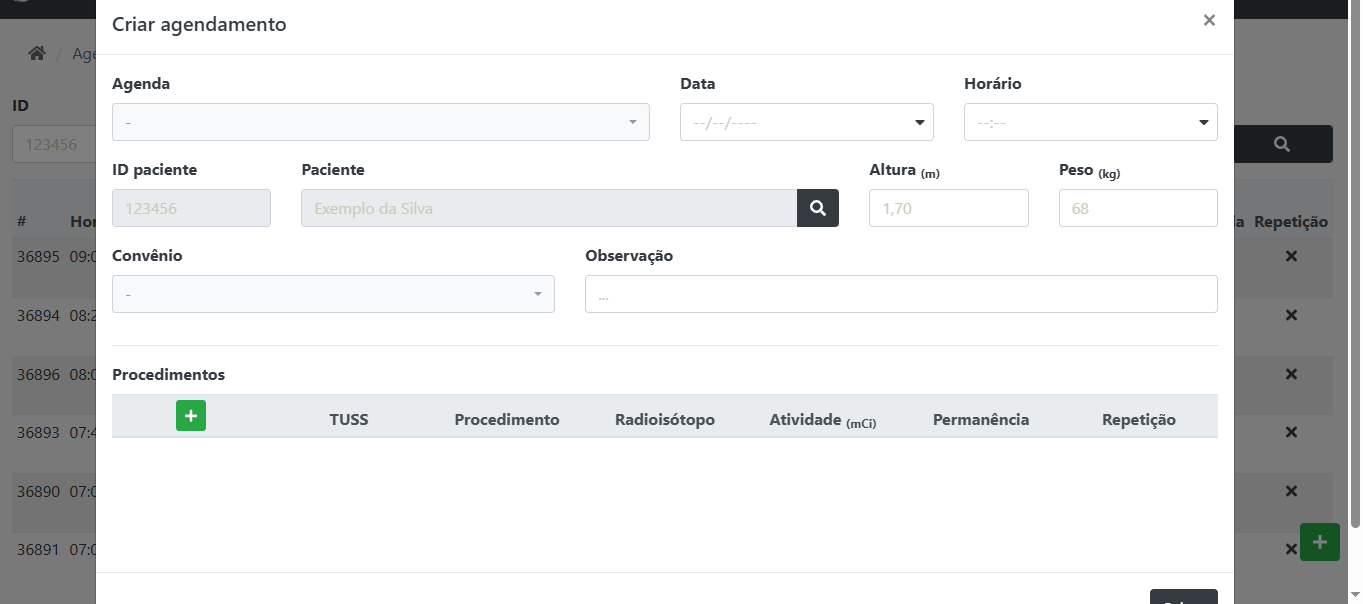Screen dimensions: 1363x604
Task: Click the dark search button behind the dialog
Action: (x=1282, y=144)
